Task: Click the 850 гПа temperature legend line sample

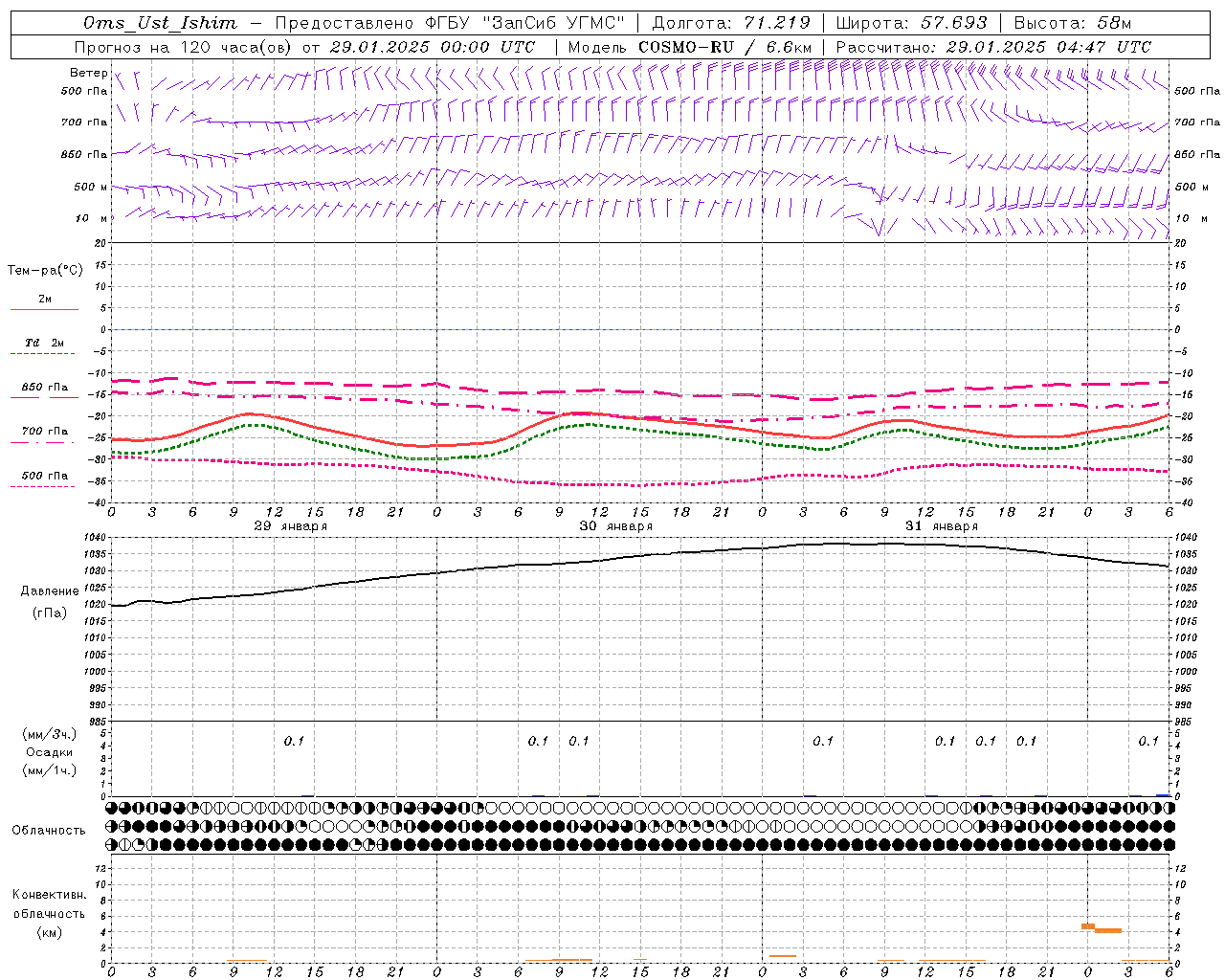Action: point(44,397)
